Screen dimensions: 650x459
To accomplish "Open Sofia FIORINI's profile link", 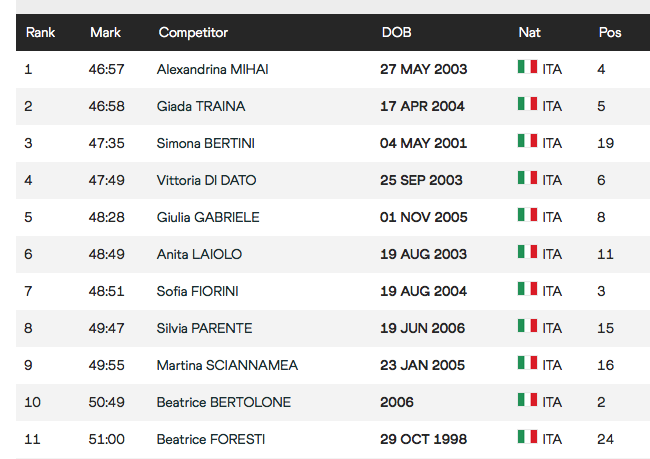I will coord(197,291).
